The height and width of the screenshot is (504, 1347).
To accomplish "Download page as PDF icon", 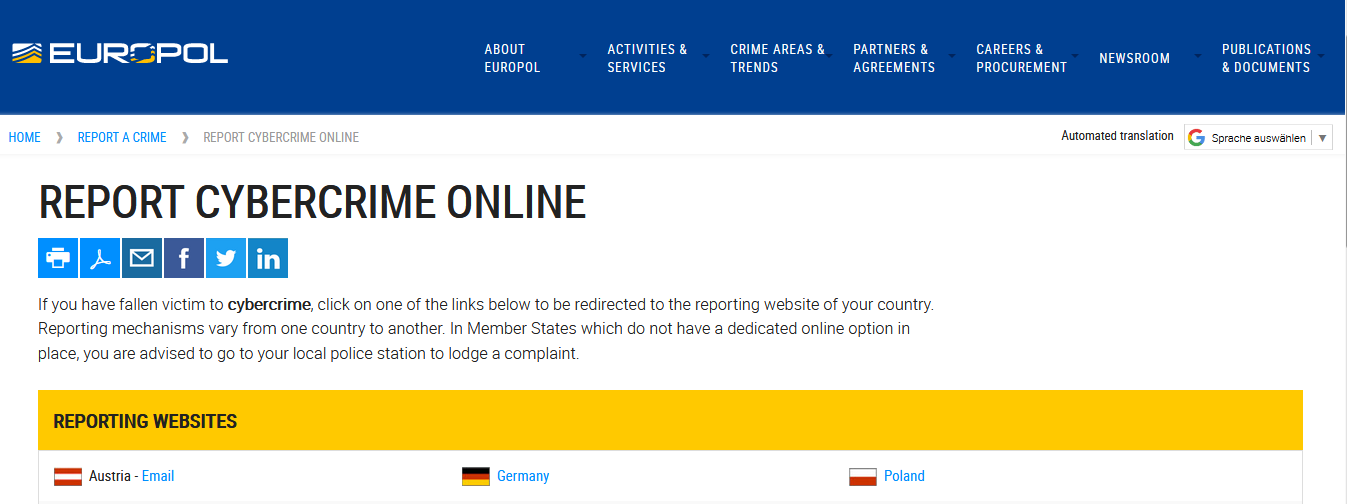I will tap(100, 258).
